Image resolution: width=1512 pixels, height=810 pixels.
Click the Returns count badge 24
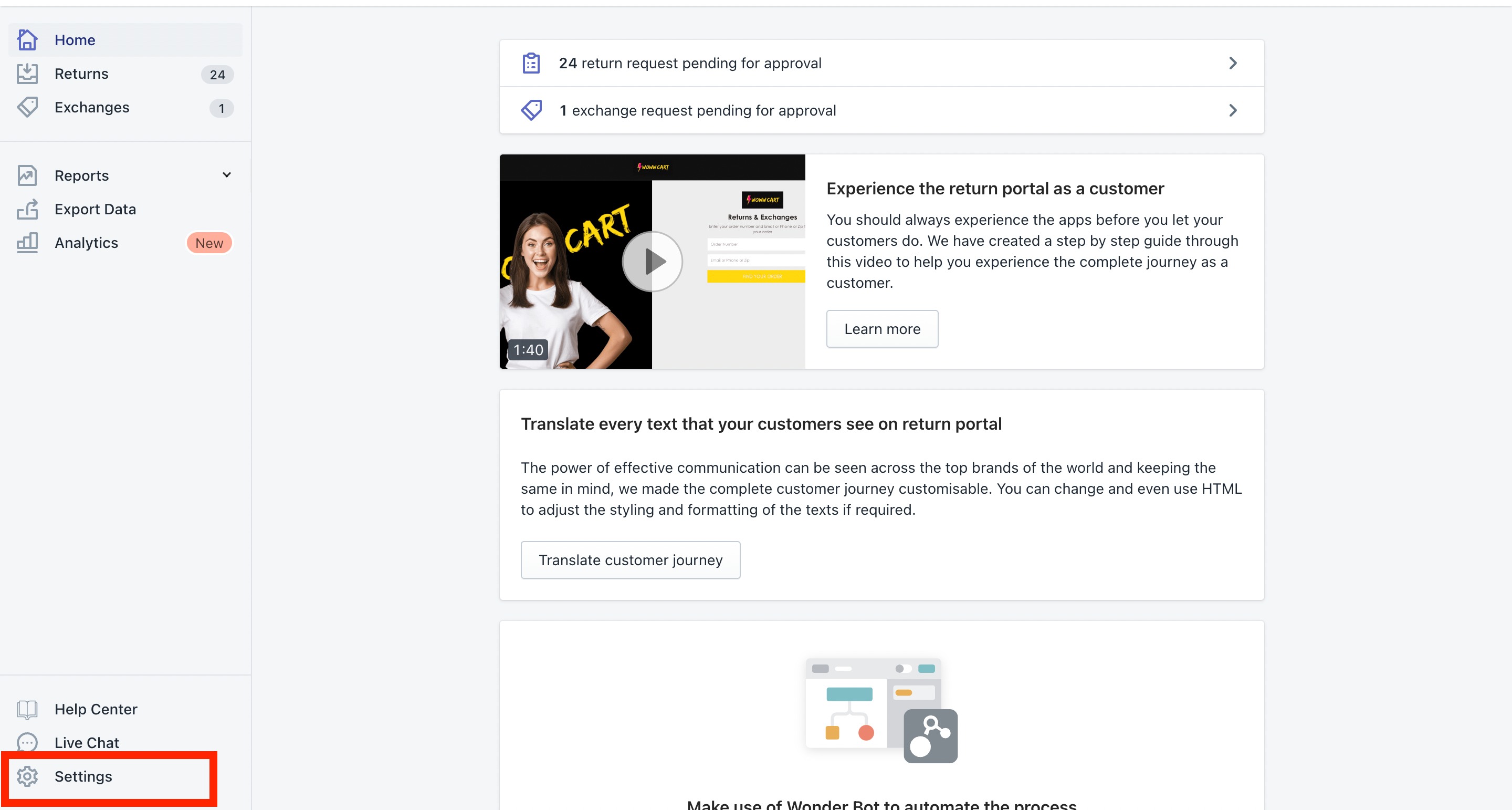(x=217, y=75)
